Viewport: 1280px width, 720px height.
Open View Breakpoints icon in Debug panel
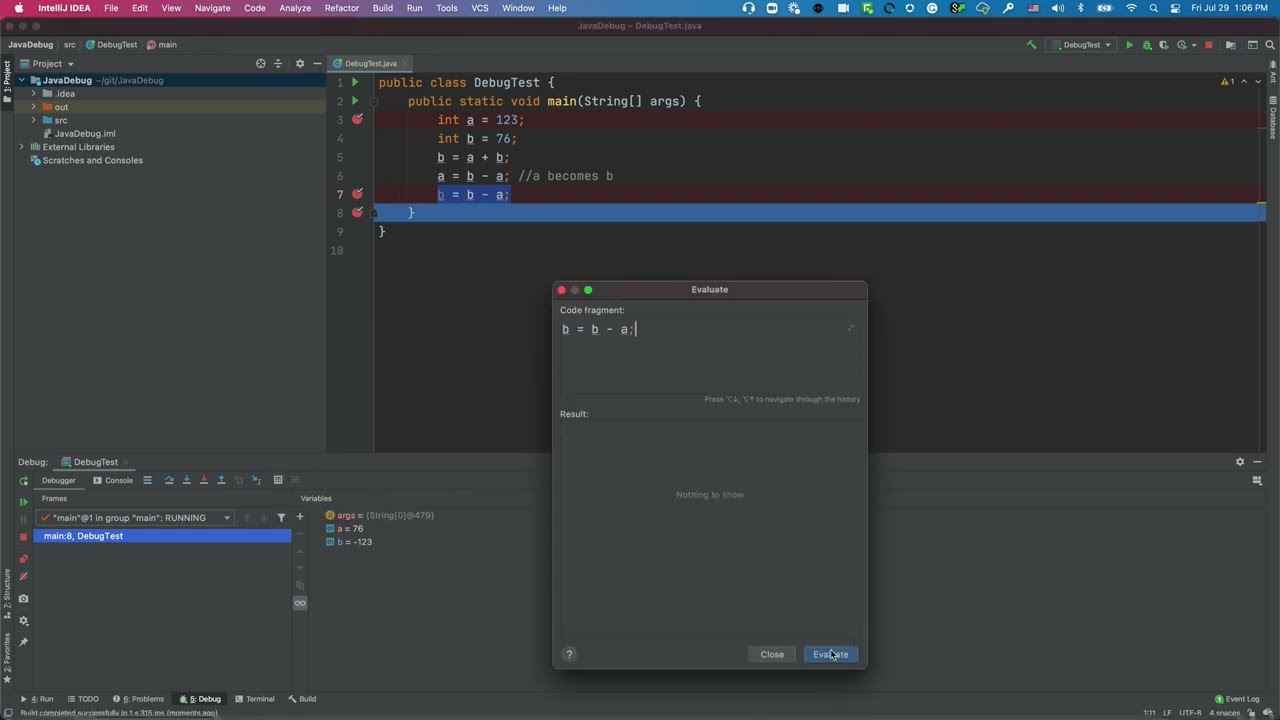click(x=23, y=559)
